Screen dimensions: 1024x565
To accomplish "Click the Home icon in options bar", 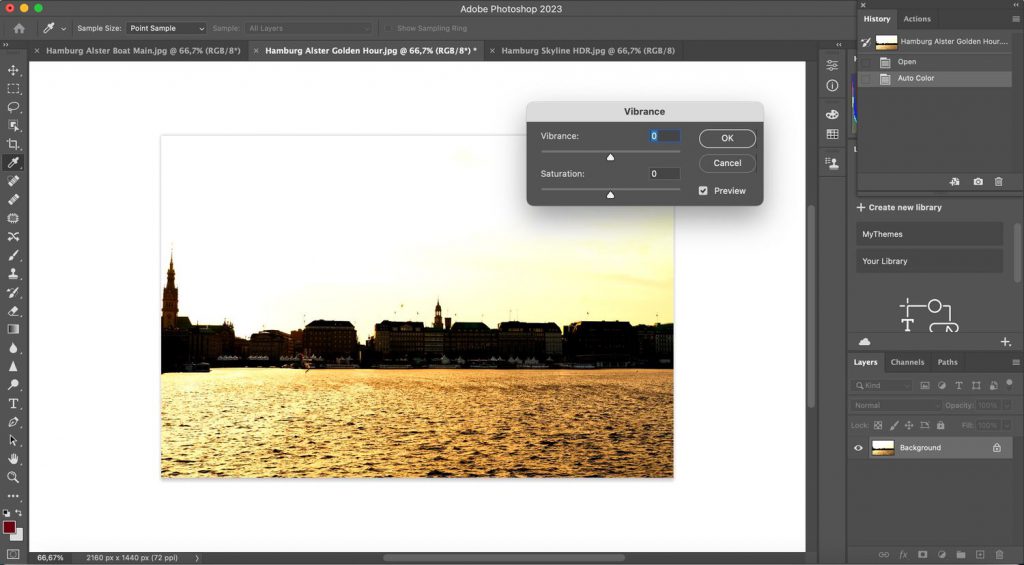I will (x=19, y=28).
